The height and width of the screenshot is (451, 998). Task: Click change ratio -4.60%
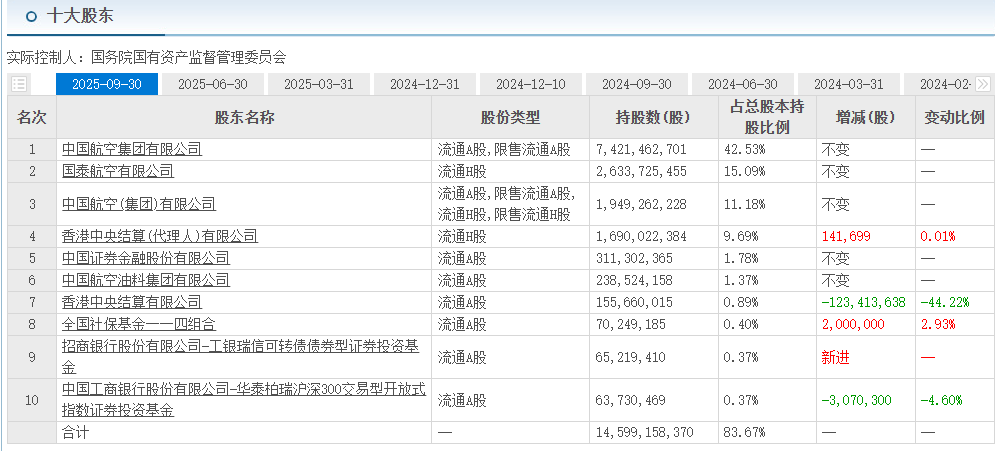[941, 400]
